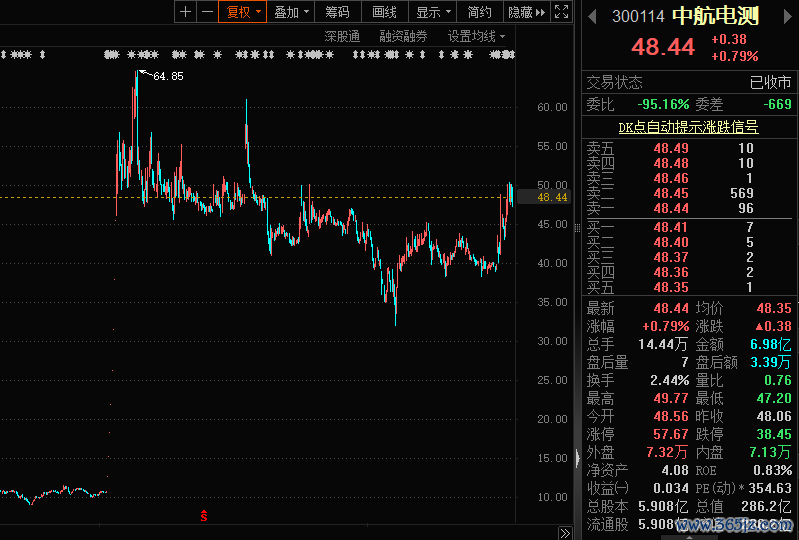Click the double-arrow icon next to 隐藏
799x540 pixels.
pos(541,12)
